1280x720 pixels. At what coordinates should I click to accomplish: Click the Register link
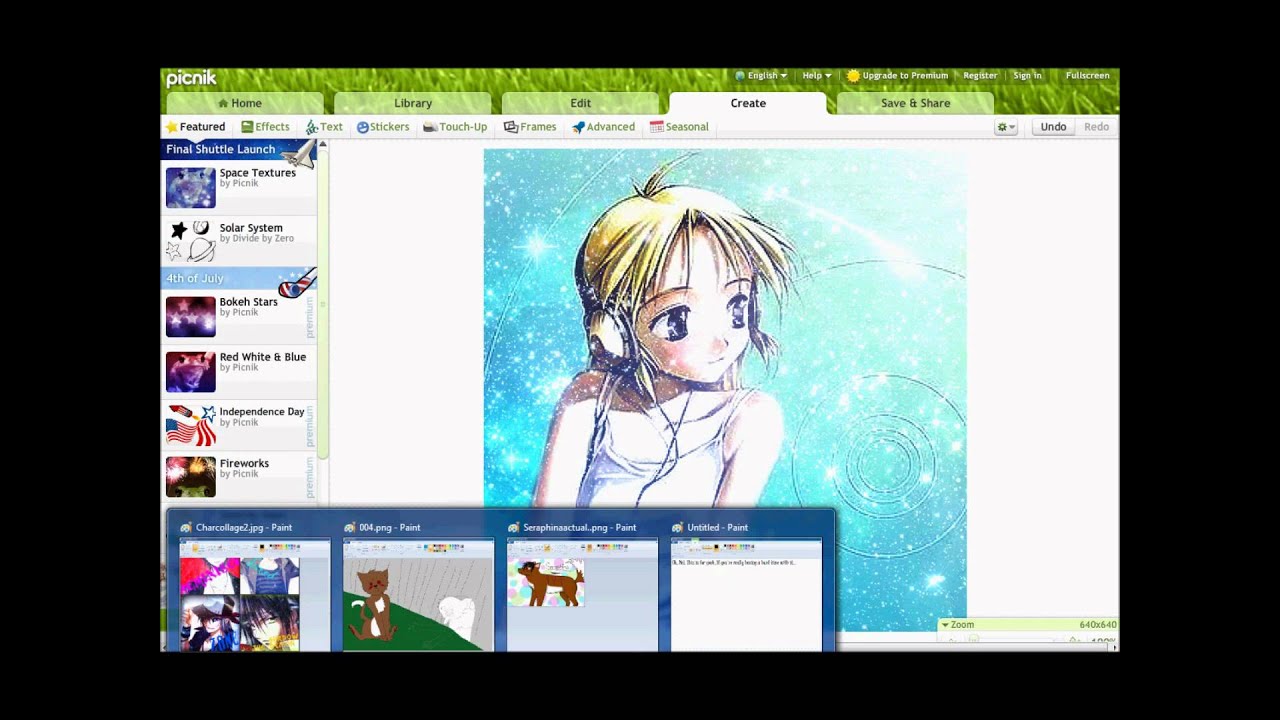(980, 76)
